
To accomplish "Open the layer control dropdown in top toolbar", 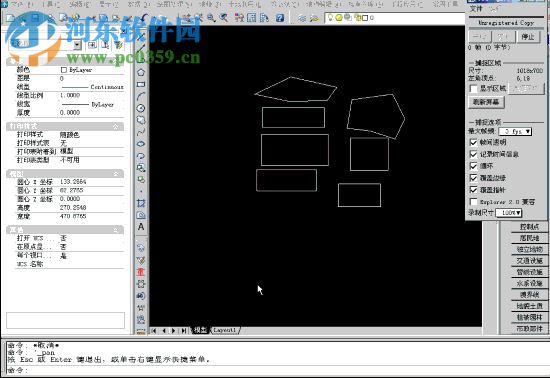I will 395,18.
